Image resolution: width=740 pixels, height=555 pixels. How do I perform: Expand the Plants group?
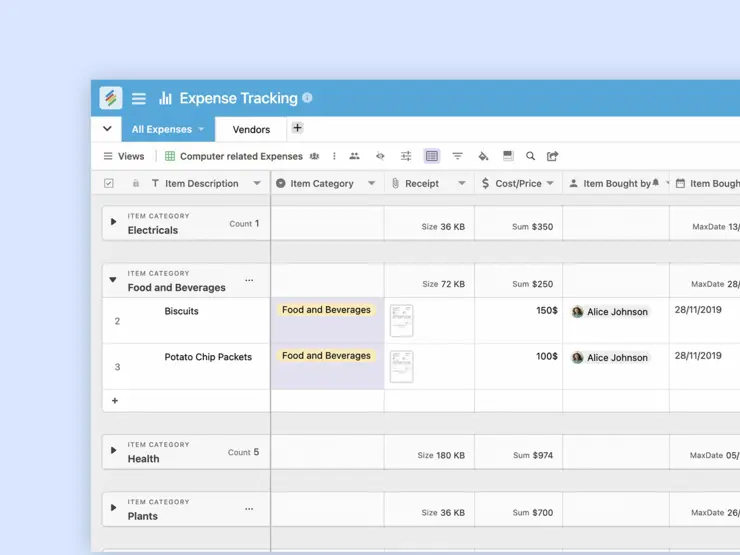point(113,508)
